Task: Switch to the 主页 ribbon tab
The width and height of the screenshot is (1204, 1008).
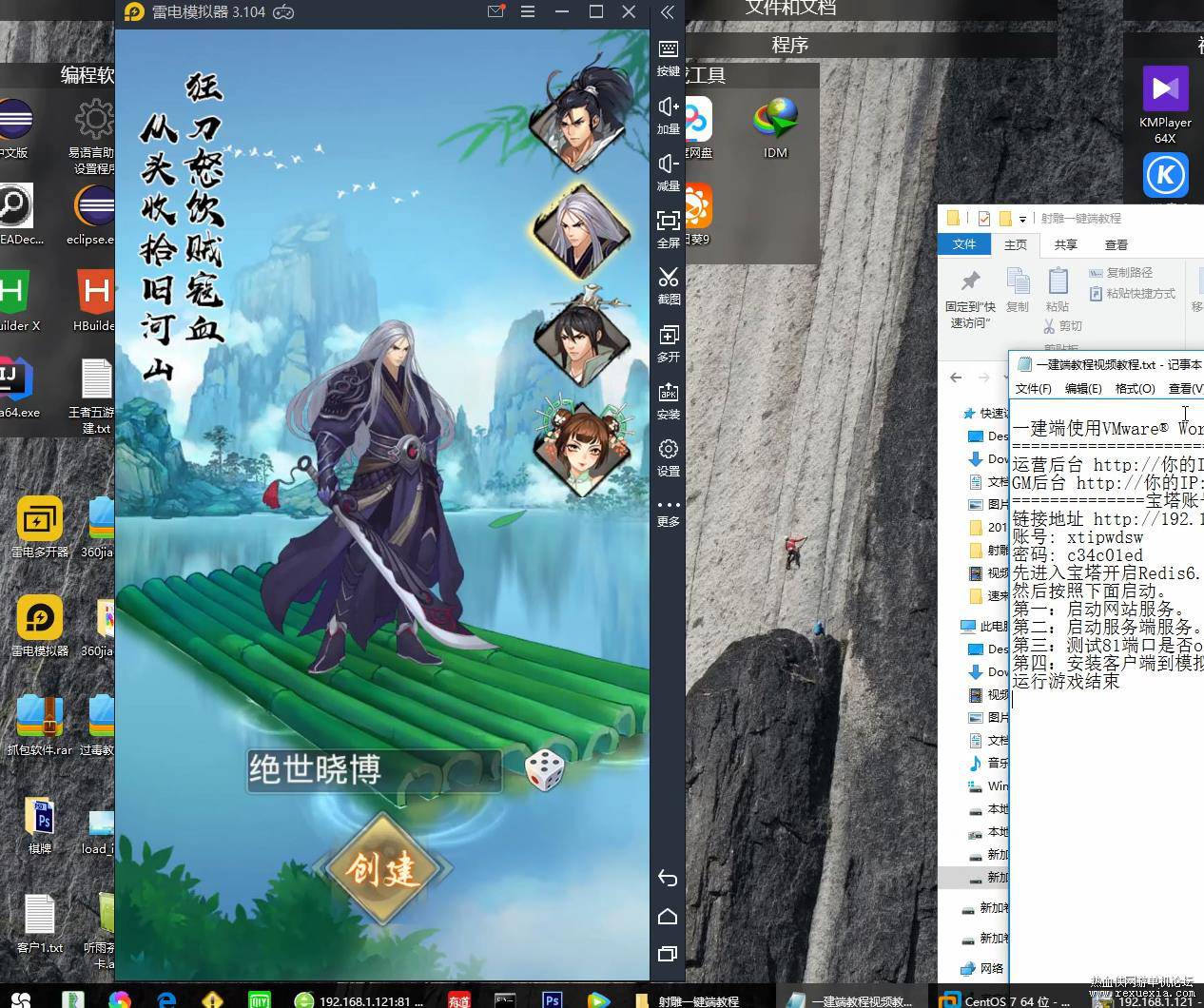Action: point(1016,244)
